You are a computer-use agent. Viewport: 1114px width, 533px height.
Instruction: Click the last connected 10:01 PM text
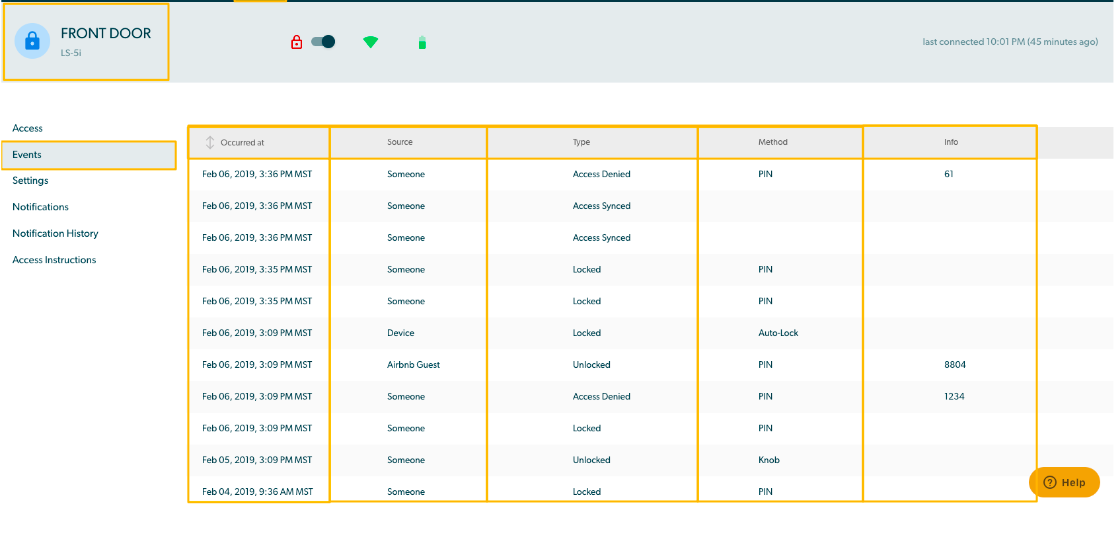(1010, 42)
